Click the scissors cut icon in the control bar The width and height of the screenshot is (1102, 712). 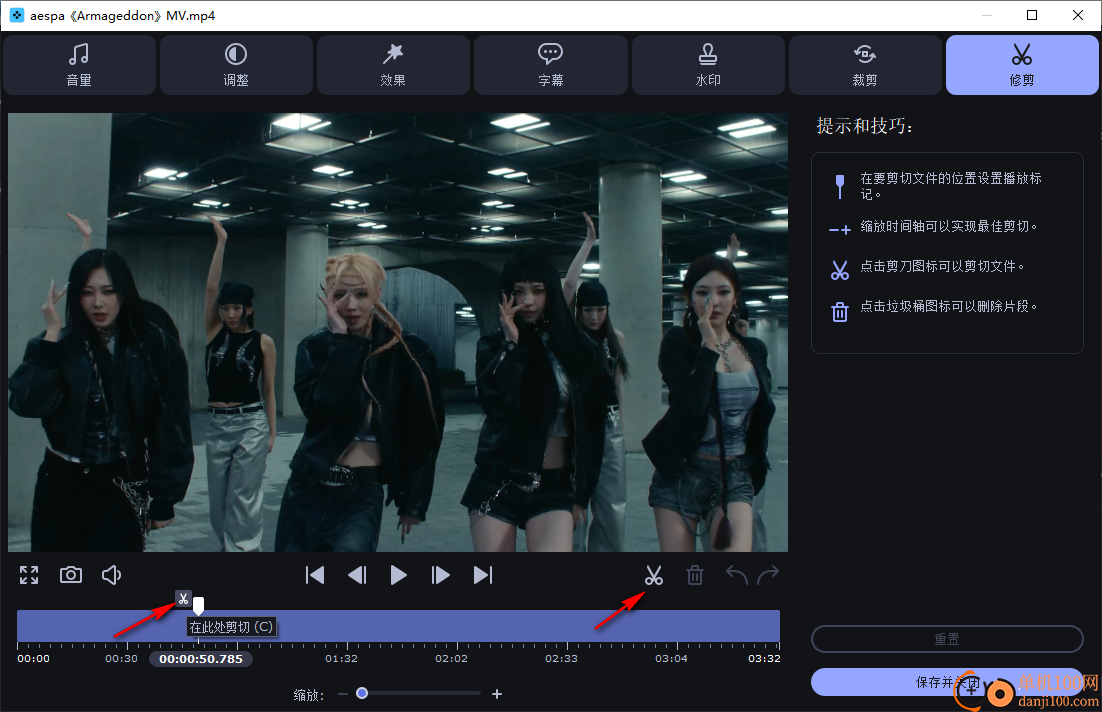pos(654,576)
